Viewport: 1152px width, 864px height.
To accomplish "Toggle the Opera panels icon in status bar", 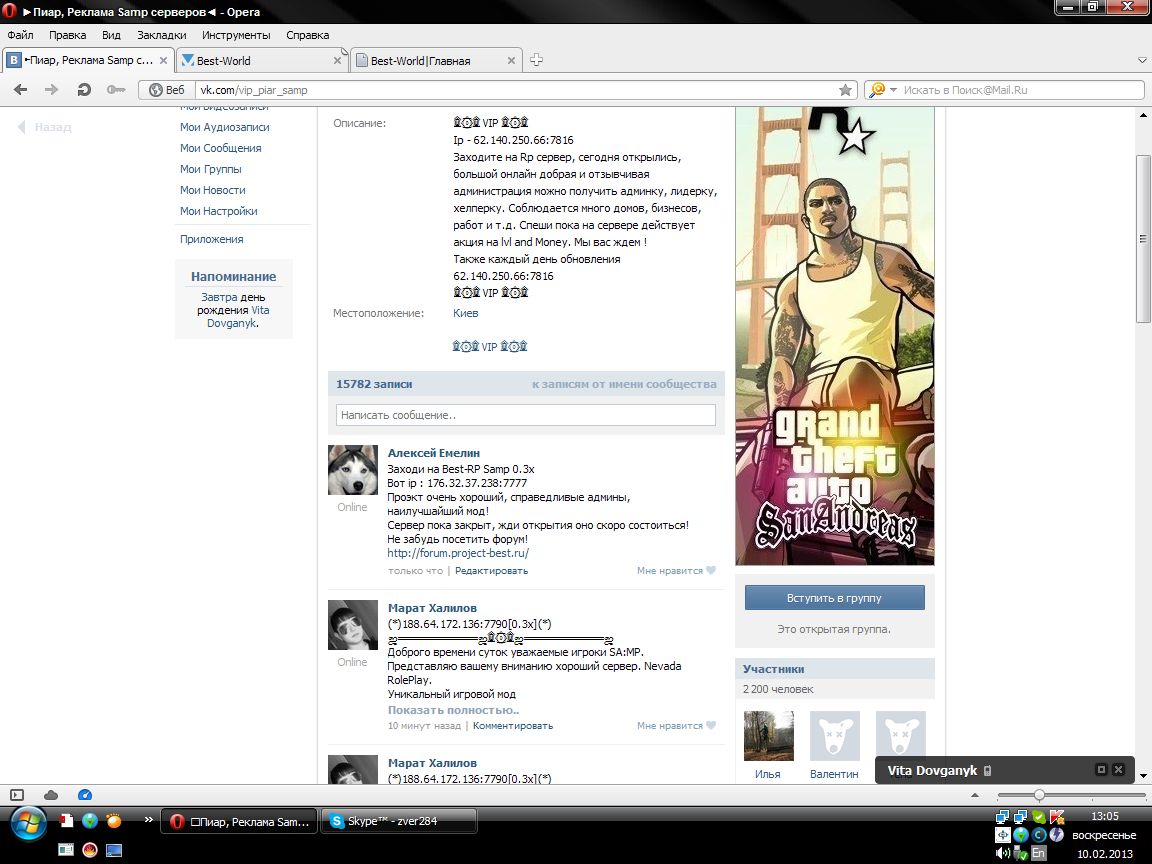I will pos(17,795).
